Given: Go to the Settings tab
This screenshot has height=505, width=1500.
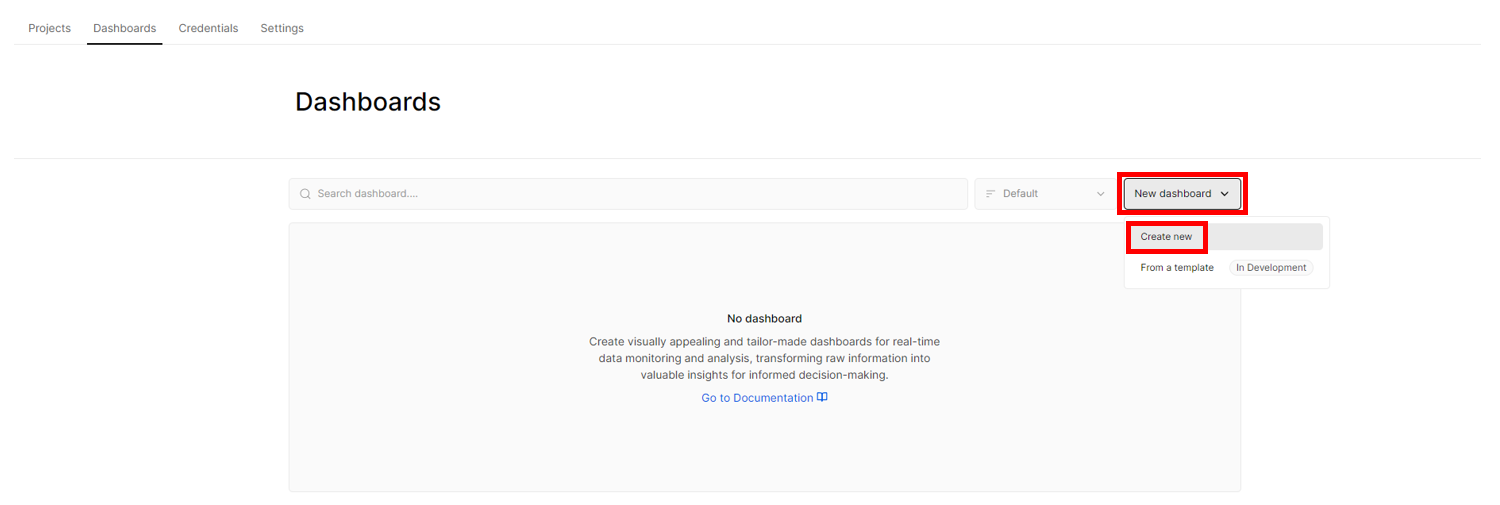Looking at the screenshot, I should click(x=282, y=28).
